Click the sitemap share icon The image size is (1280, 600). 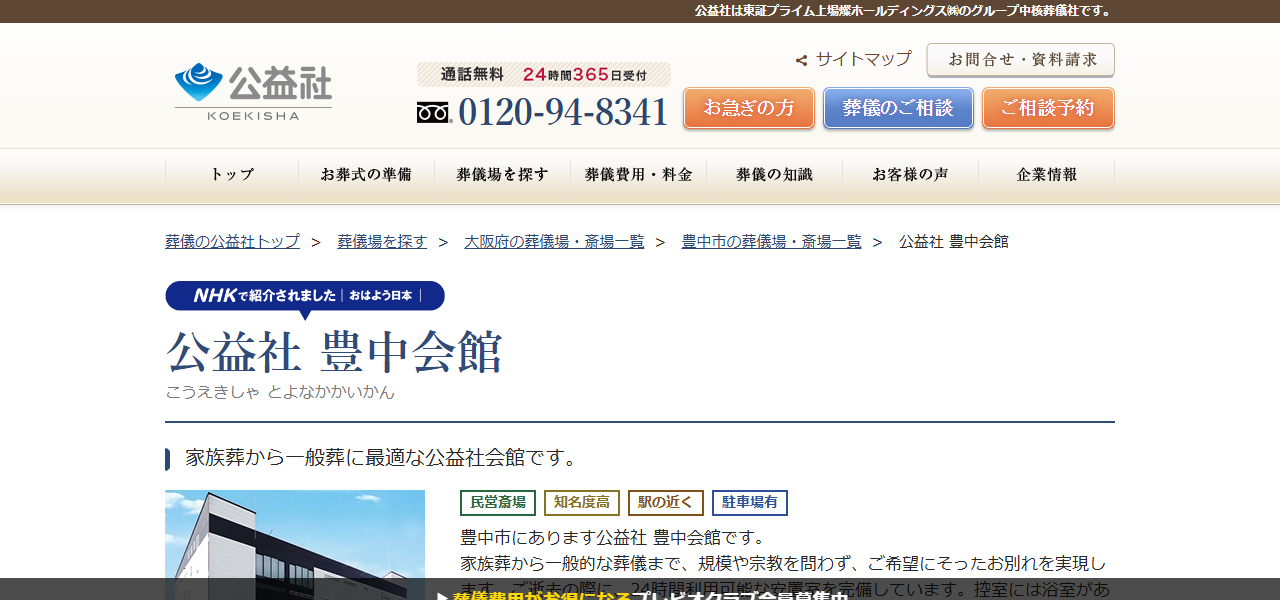[801, 60]
